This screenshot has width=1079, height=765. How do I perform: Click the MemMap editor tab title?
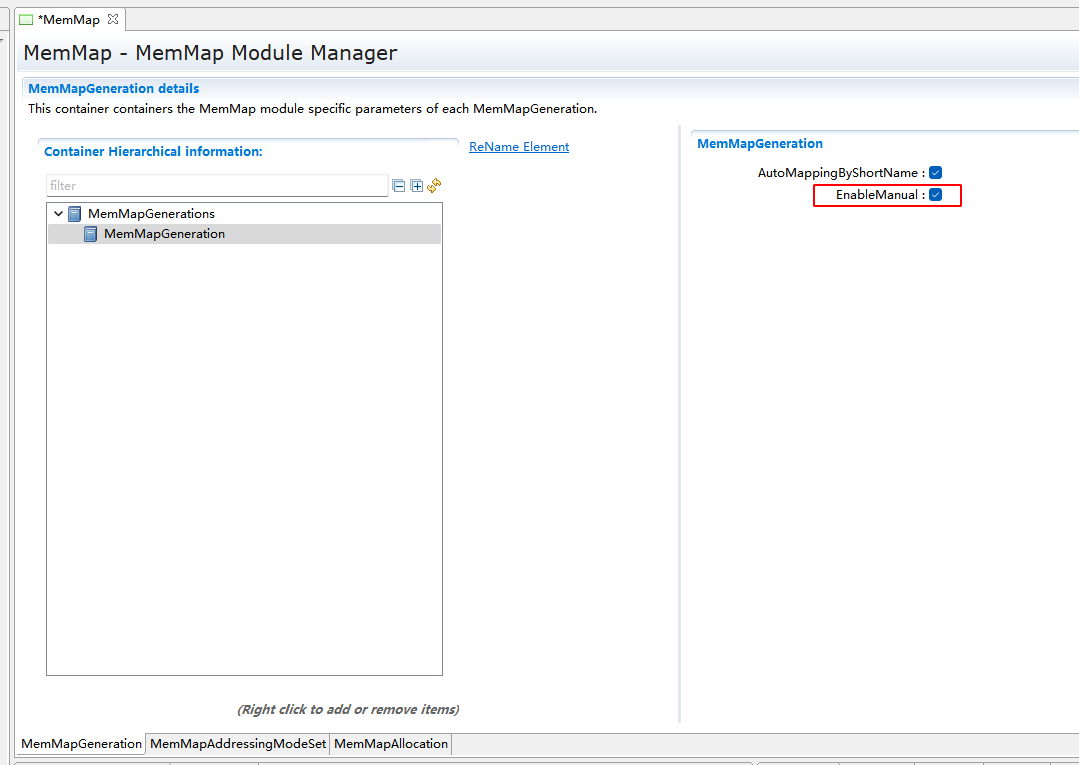69,20
